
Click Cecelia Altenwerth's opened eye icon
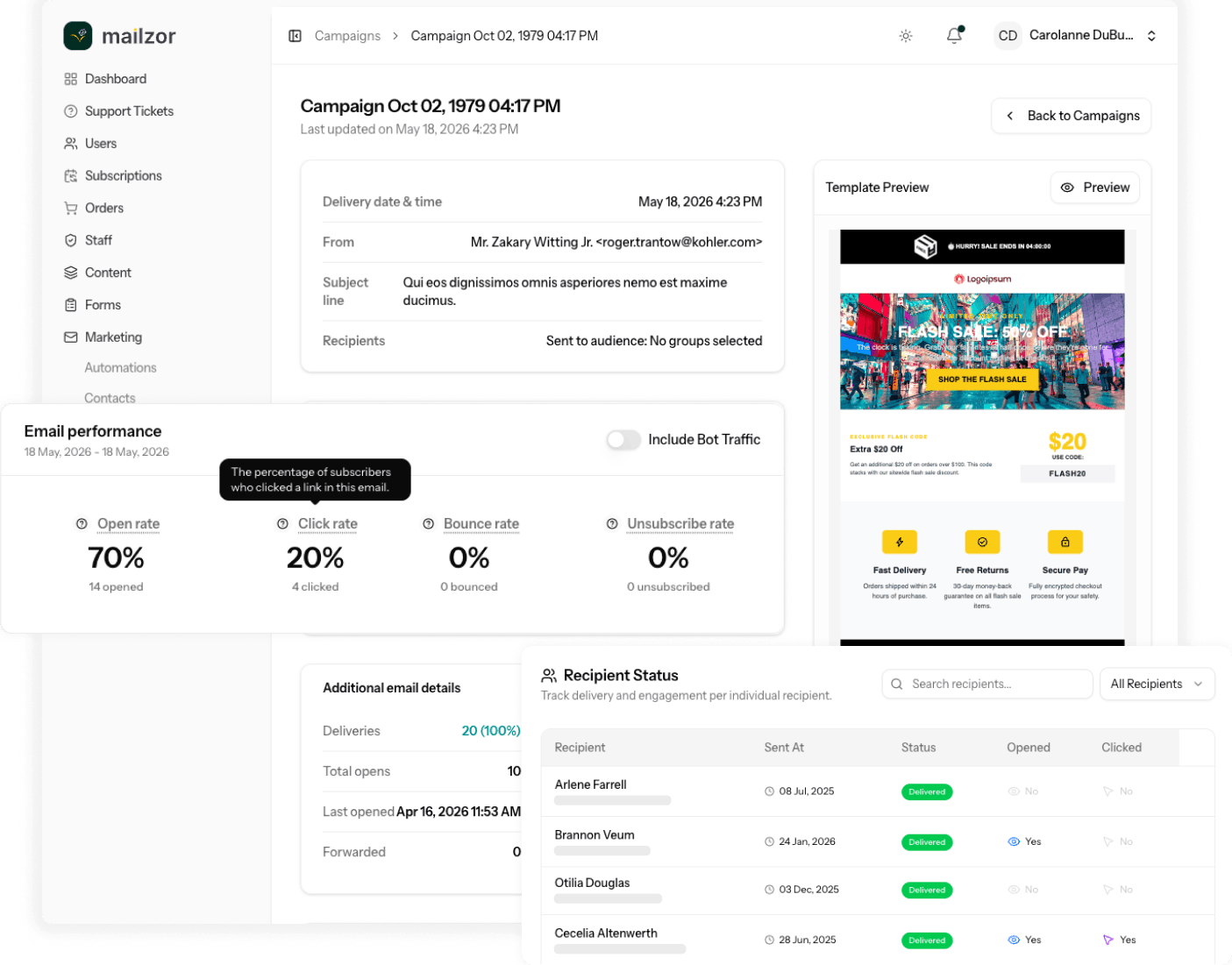(x=1014, y=940)
